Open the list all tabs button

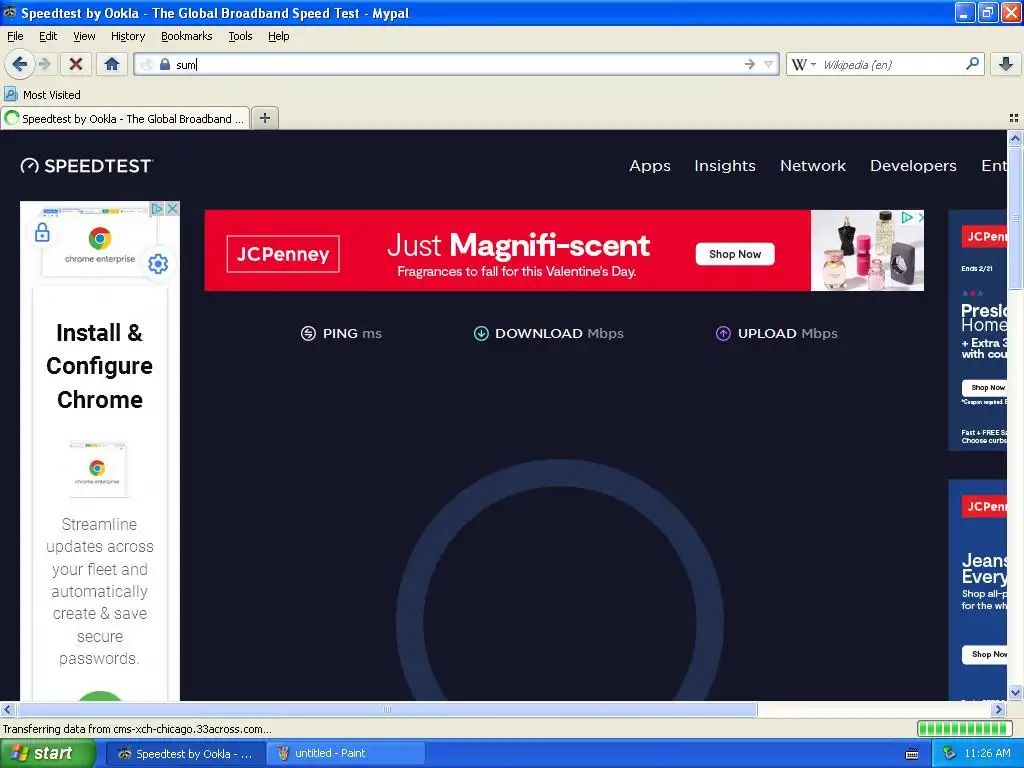(1014, 118)
